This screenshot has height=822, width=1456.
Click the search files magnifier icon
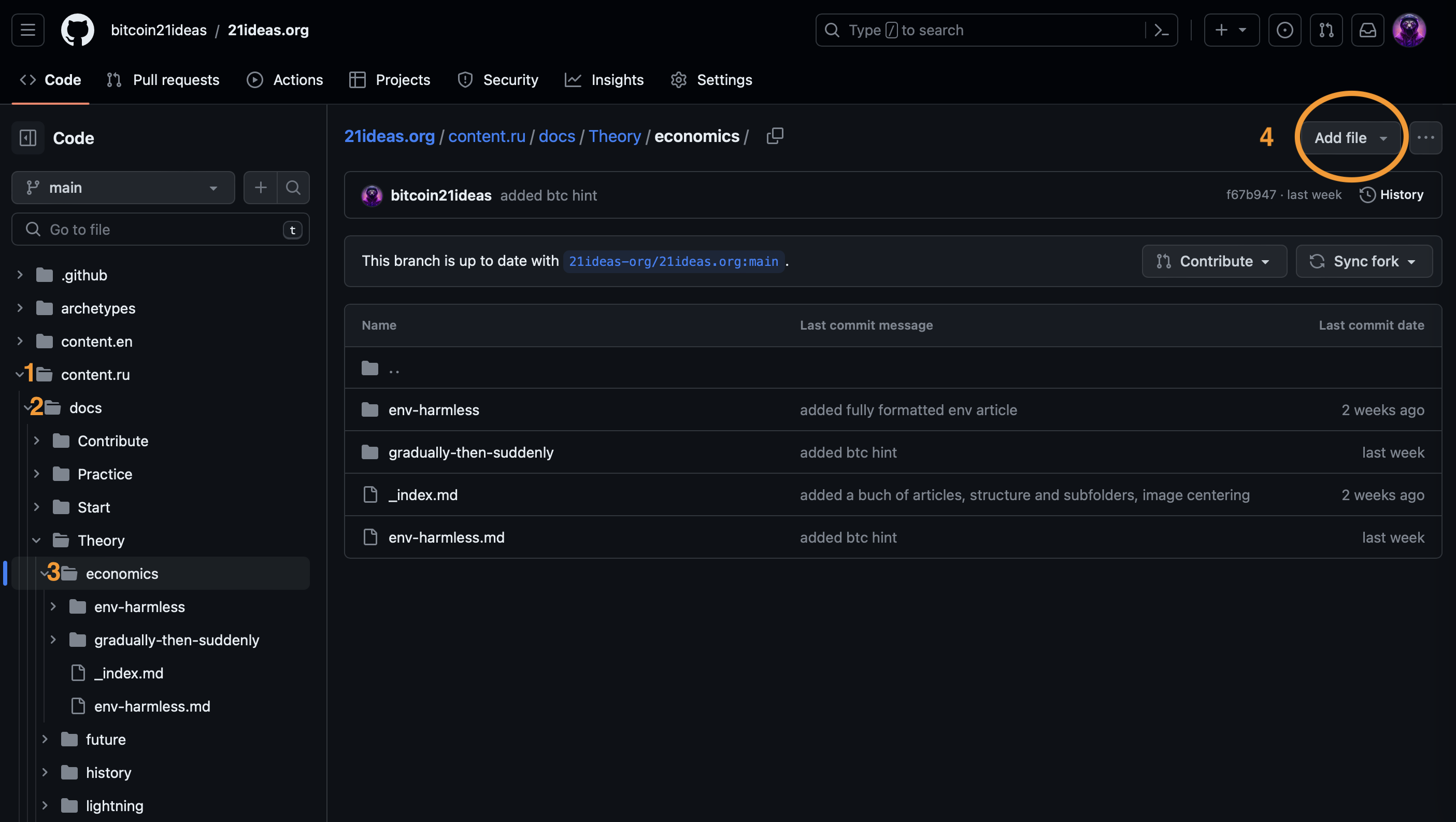293,188
